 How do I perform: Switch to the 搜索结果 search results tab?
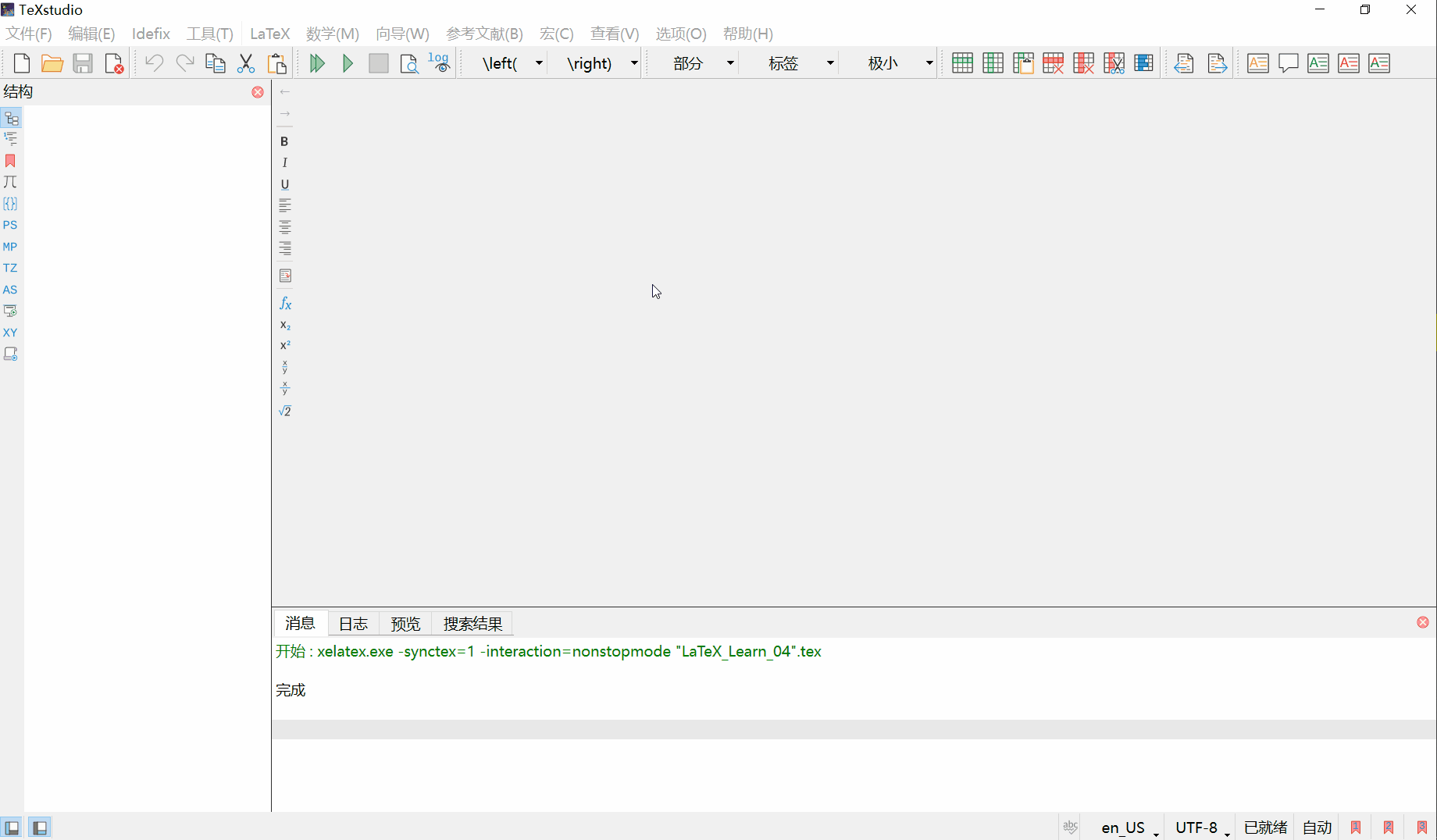(x=473, y=624)
